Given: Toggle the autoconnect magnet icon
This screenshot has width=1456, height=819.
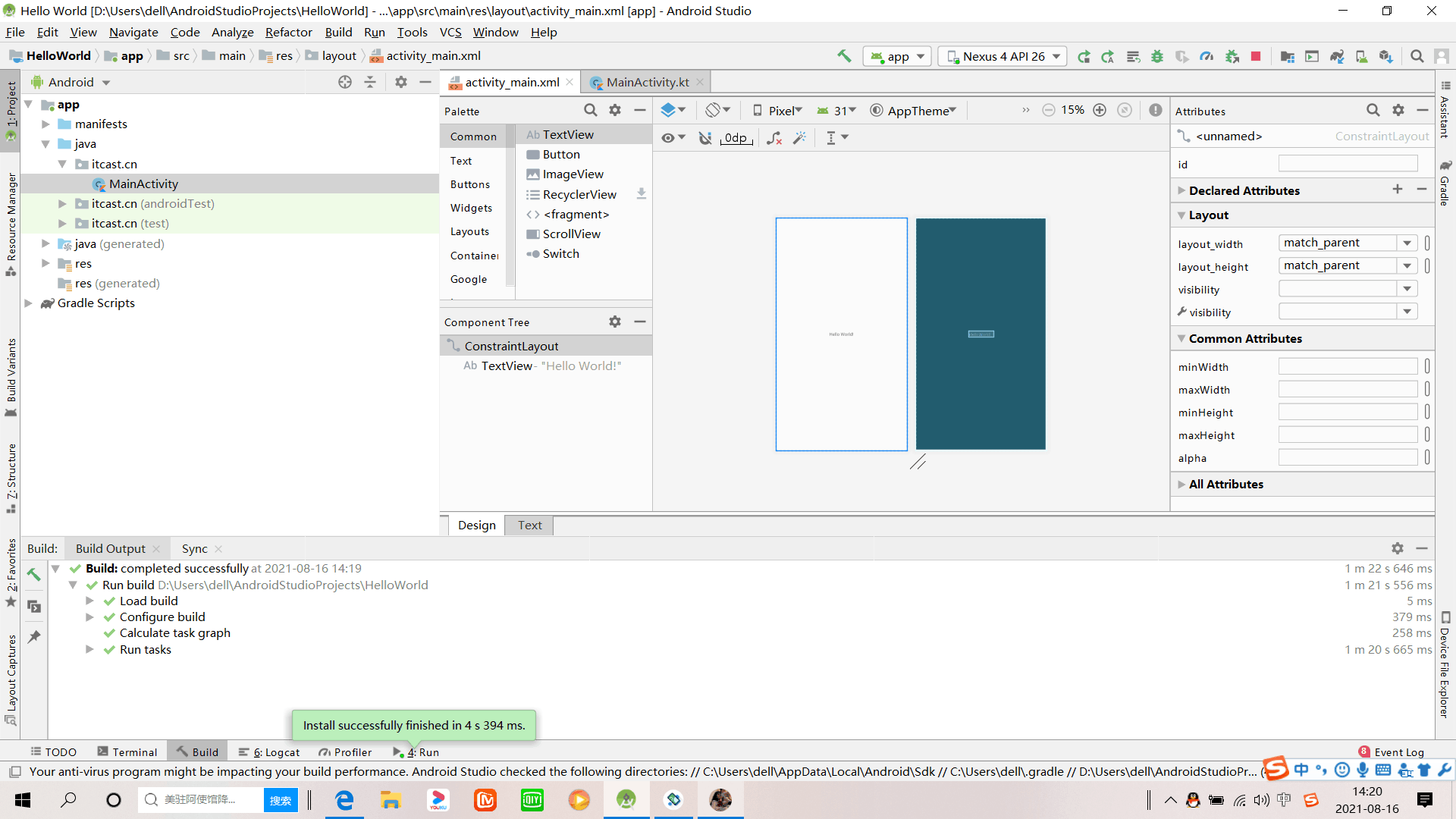Looking at the screenshot, I should [x=705, y=138].
